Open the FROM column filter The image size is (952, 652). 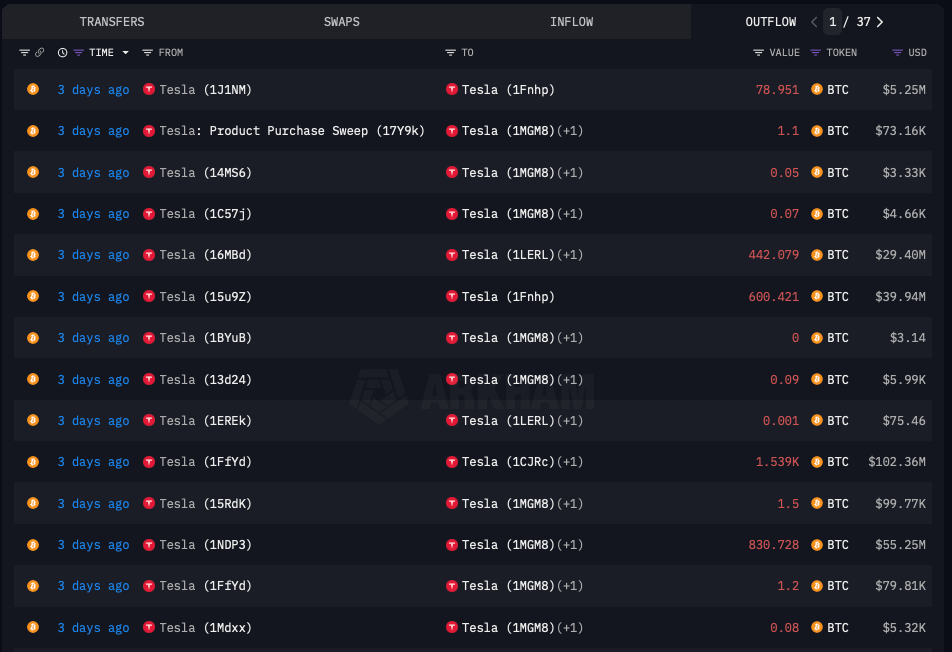click(147, 53)
